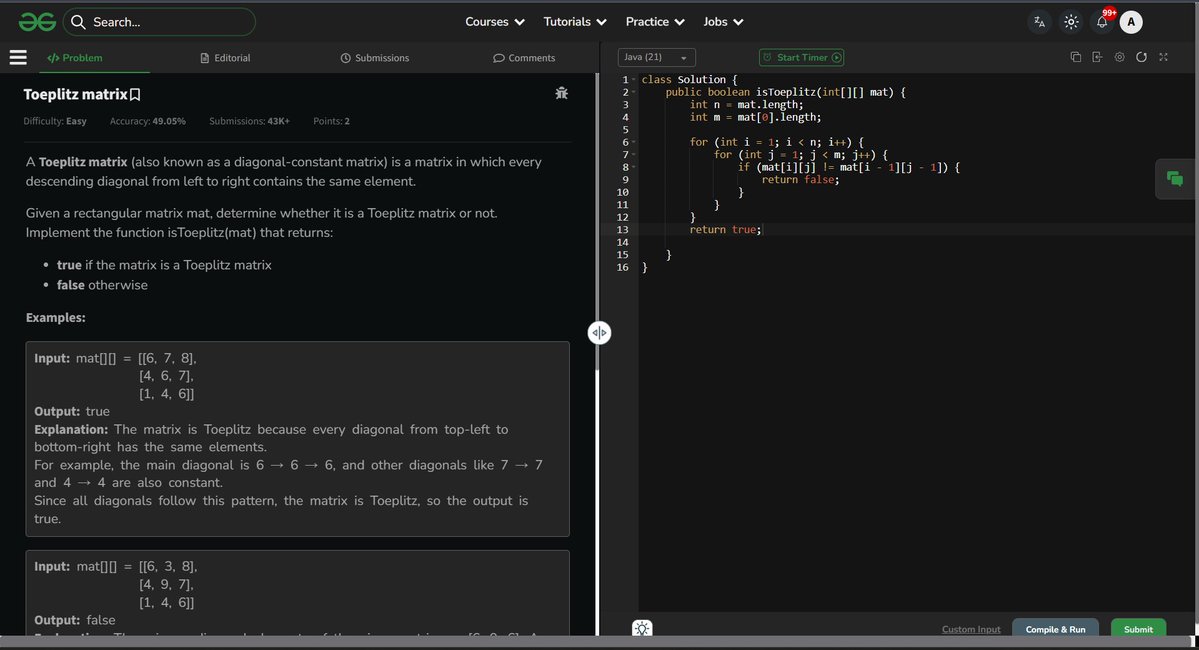The height and width of the screenshot is (650, 1199).
Task: Click the panel splitter handle icon
Action: tap(600, 333)
